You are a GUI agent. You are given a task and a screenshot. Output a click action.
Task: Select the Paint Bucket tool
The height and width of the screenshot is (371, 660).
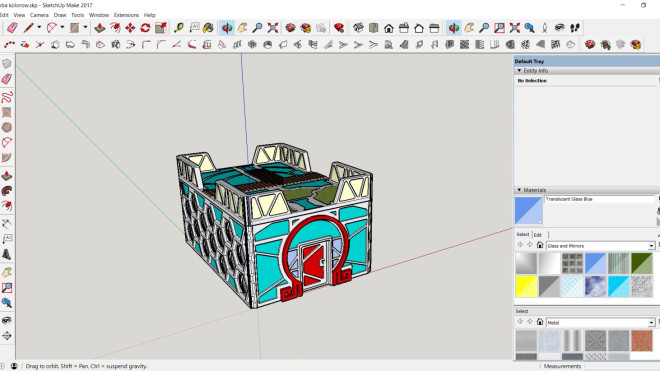(x=208, y=28)
